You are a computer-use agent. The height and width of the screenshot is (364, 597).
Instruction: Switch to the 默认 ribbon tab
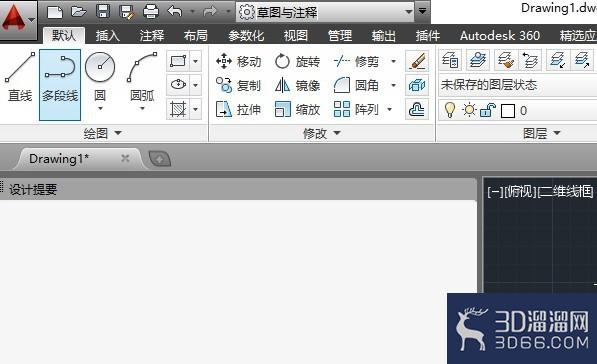coord(64,35)
